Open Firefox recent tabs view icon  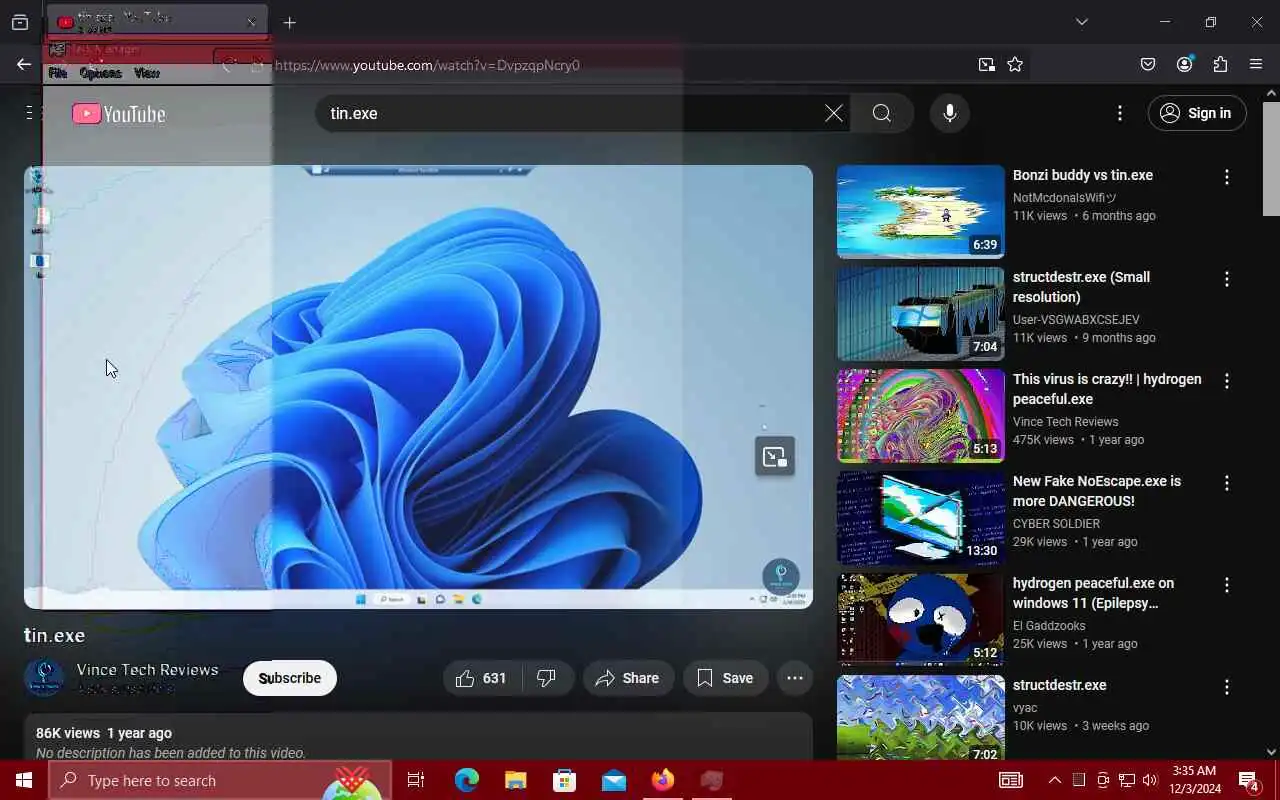coord(19,22)
